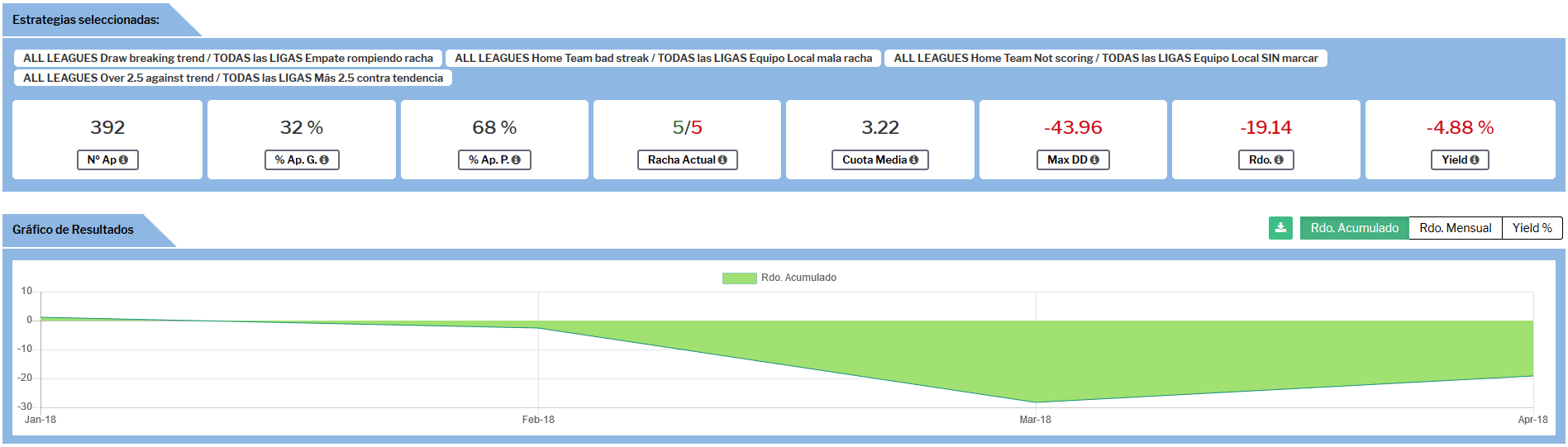Click the info icon next to Cuota Media
Image resolution: width=1568 pixels, height=447 pixels.
click(x=913, y=160)
